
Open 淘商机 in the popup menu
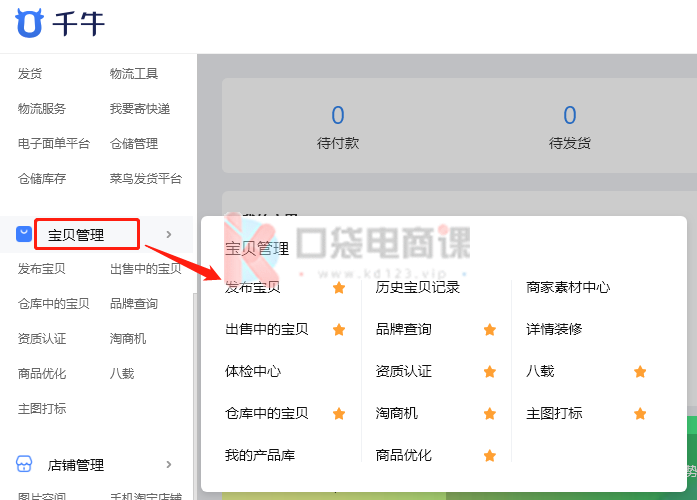(397, 413)
